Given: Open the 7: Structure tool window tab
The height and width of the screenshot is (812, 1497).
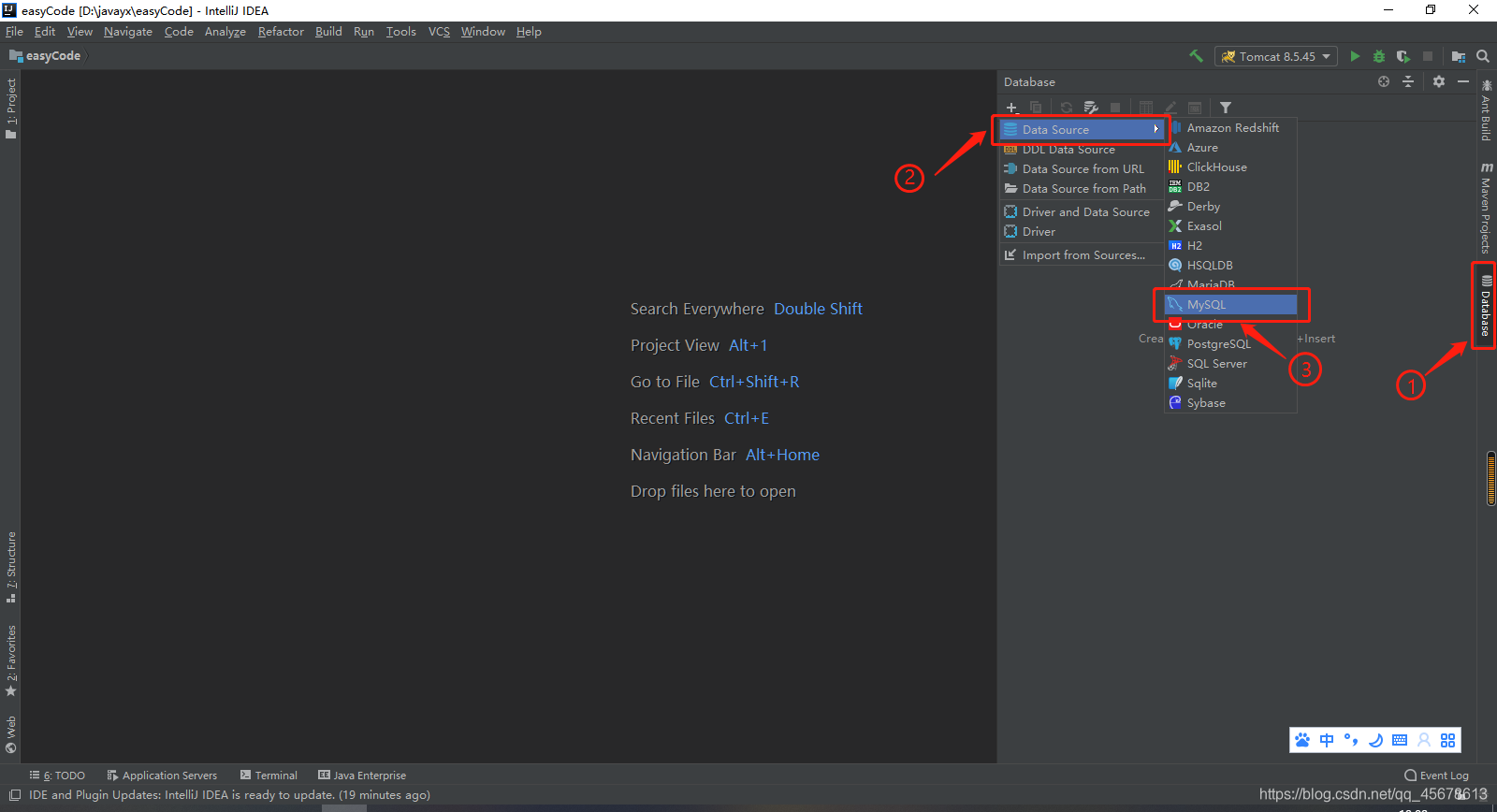Looking at the screenshot, I should click(x=11, y=567).
